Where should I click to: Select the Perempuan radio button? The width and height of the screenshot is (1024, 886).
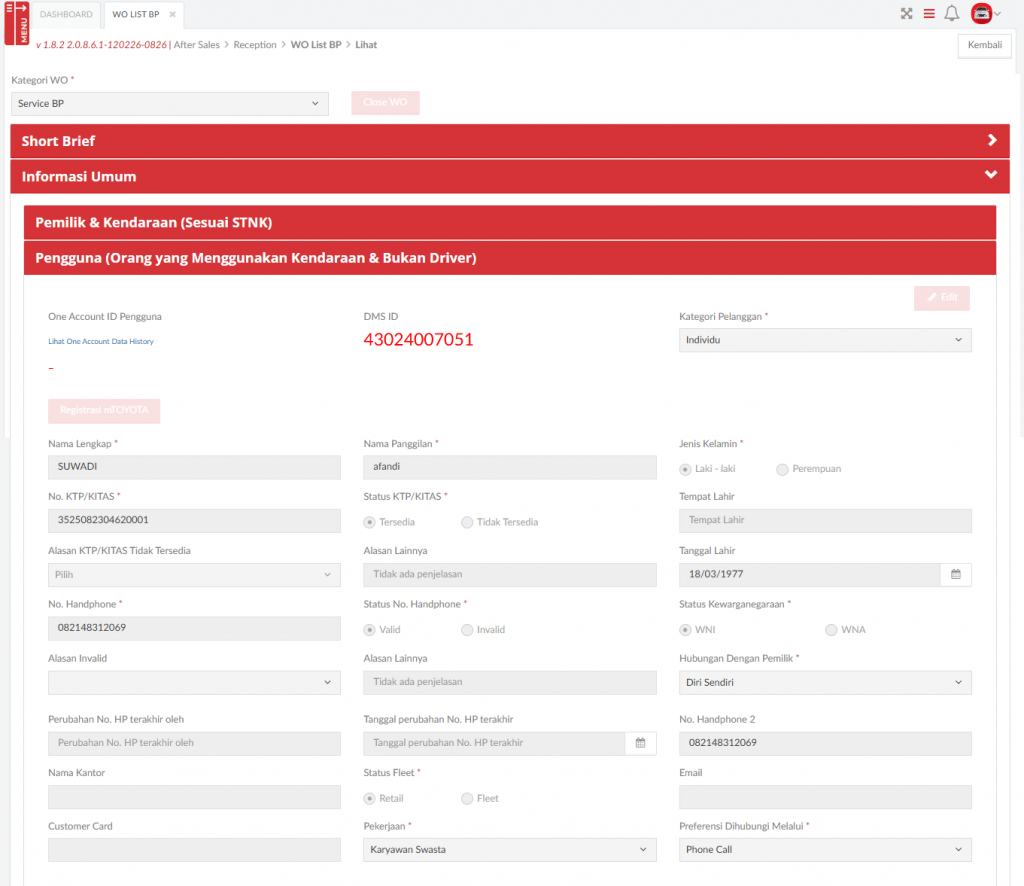(x=782, y=469)
